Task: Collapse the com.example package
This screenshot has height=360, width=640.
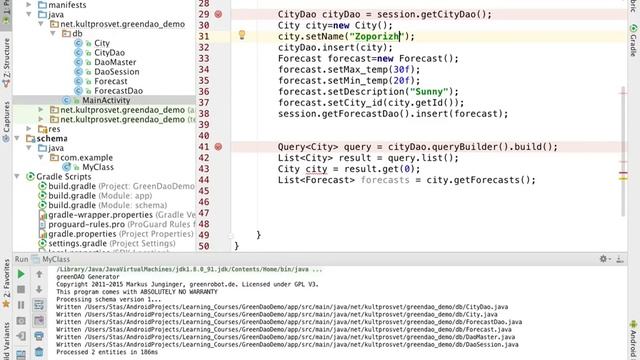Action: pos(41,158)
